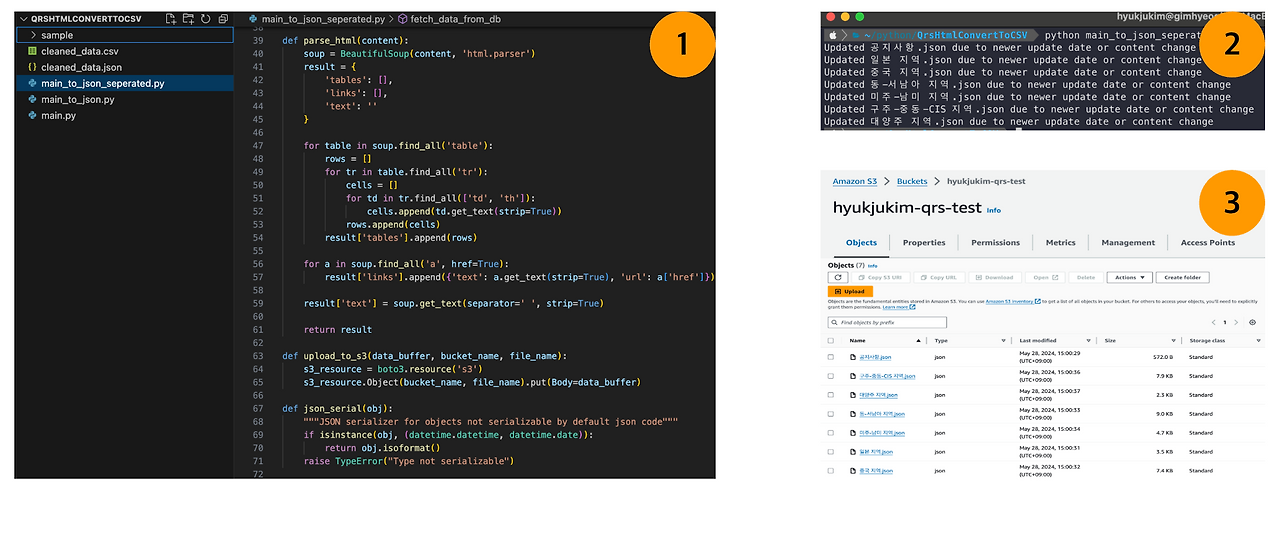
Task: Click the Buckets breadcrumb link
Action: point(912,181)
